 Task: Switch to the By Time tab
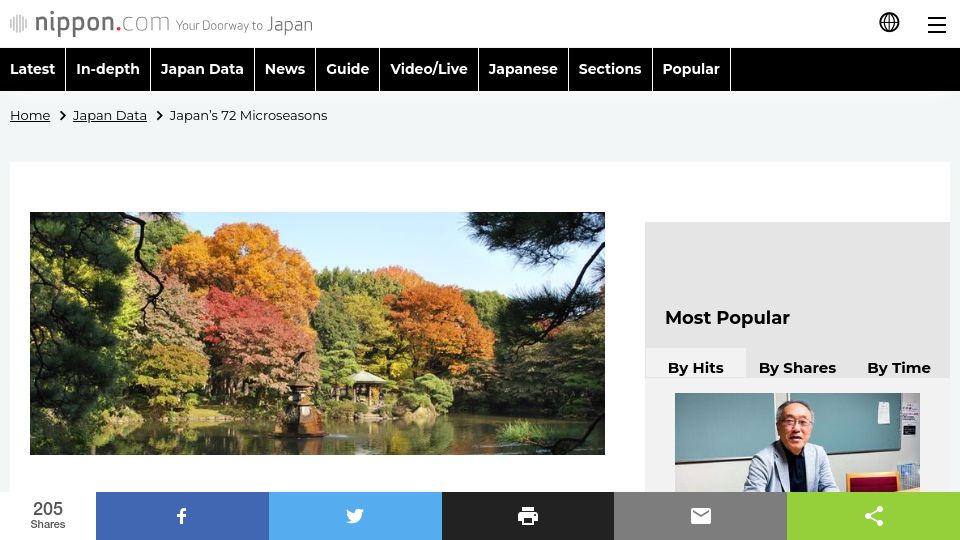899,367
